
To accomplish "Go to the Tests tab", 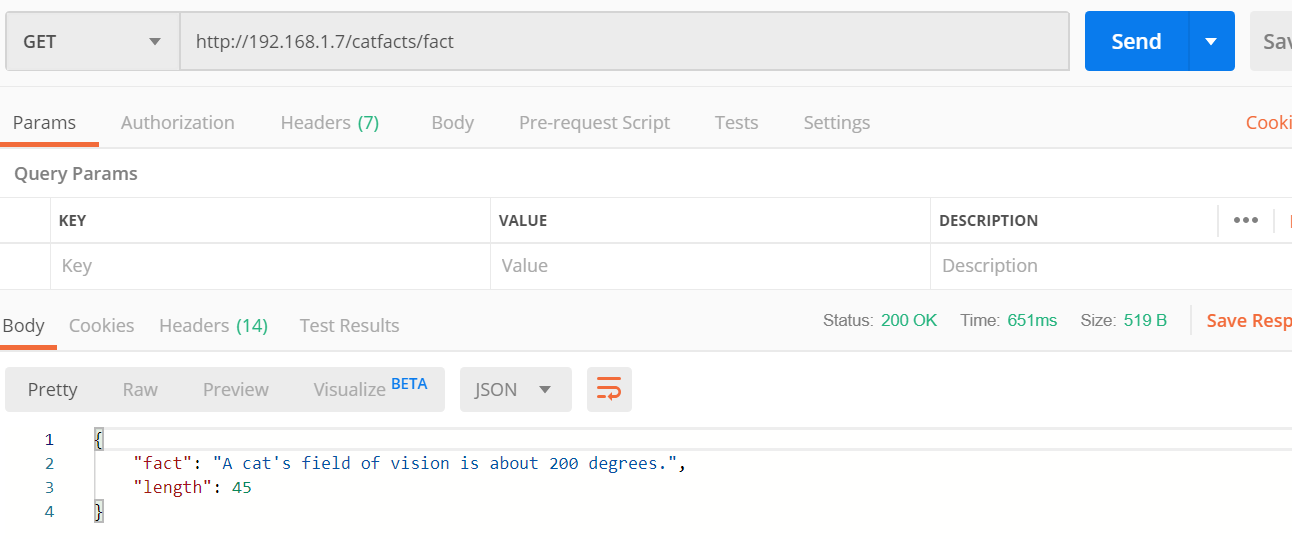I will (736, 123).
